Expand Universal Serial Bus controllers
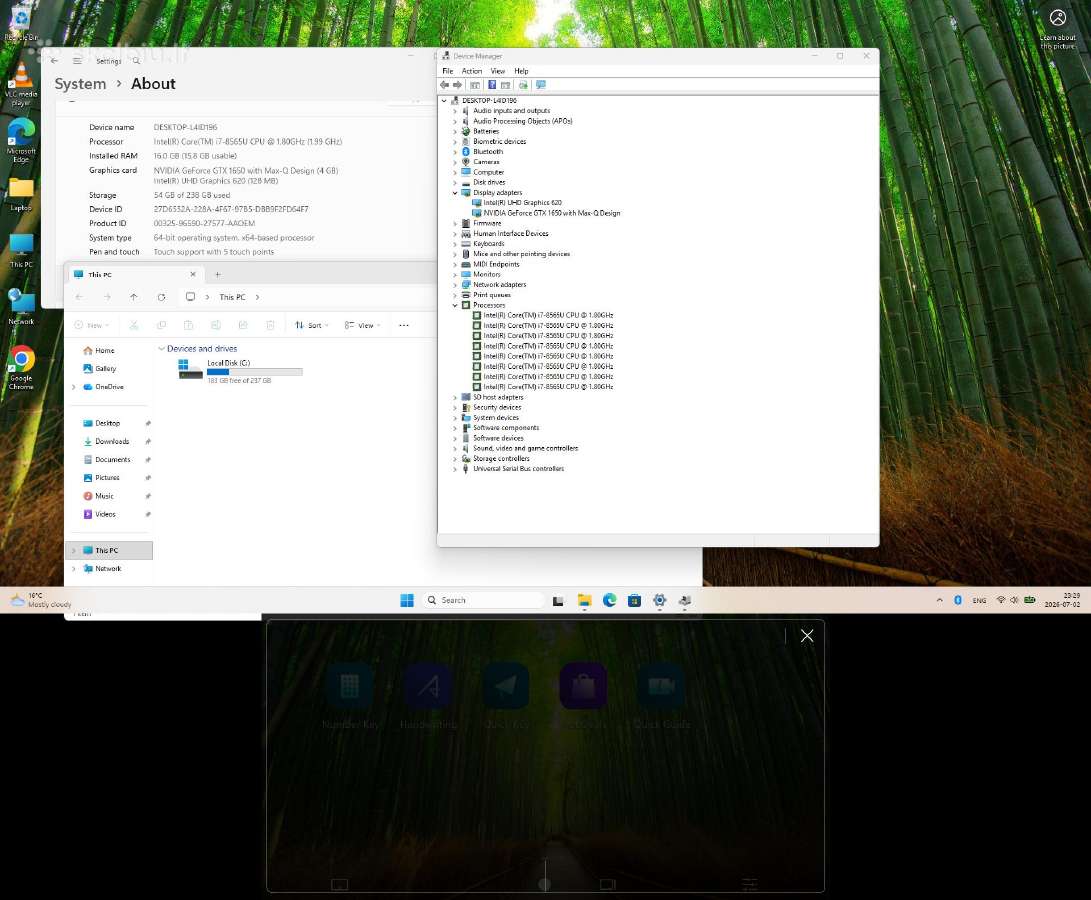 (456, 469)
